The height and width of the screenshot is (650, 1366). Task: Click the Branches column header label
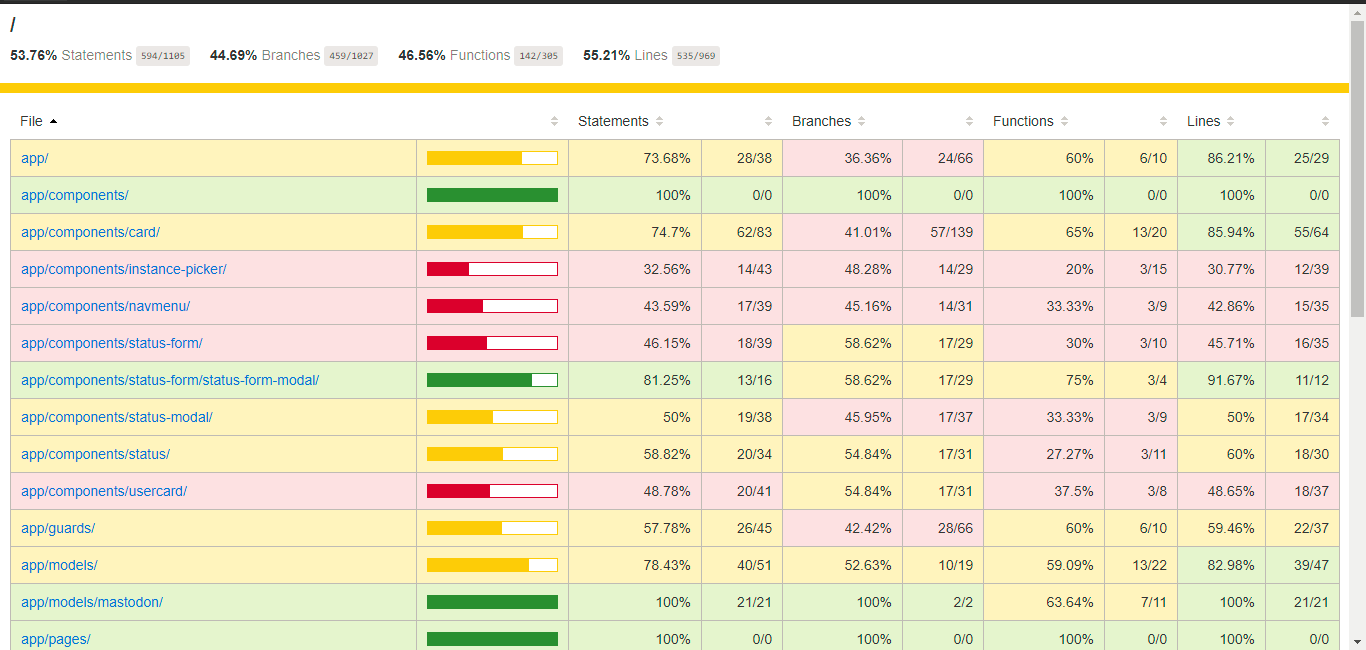[821, 121]
